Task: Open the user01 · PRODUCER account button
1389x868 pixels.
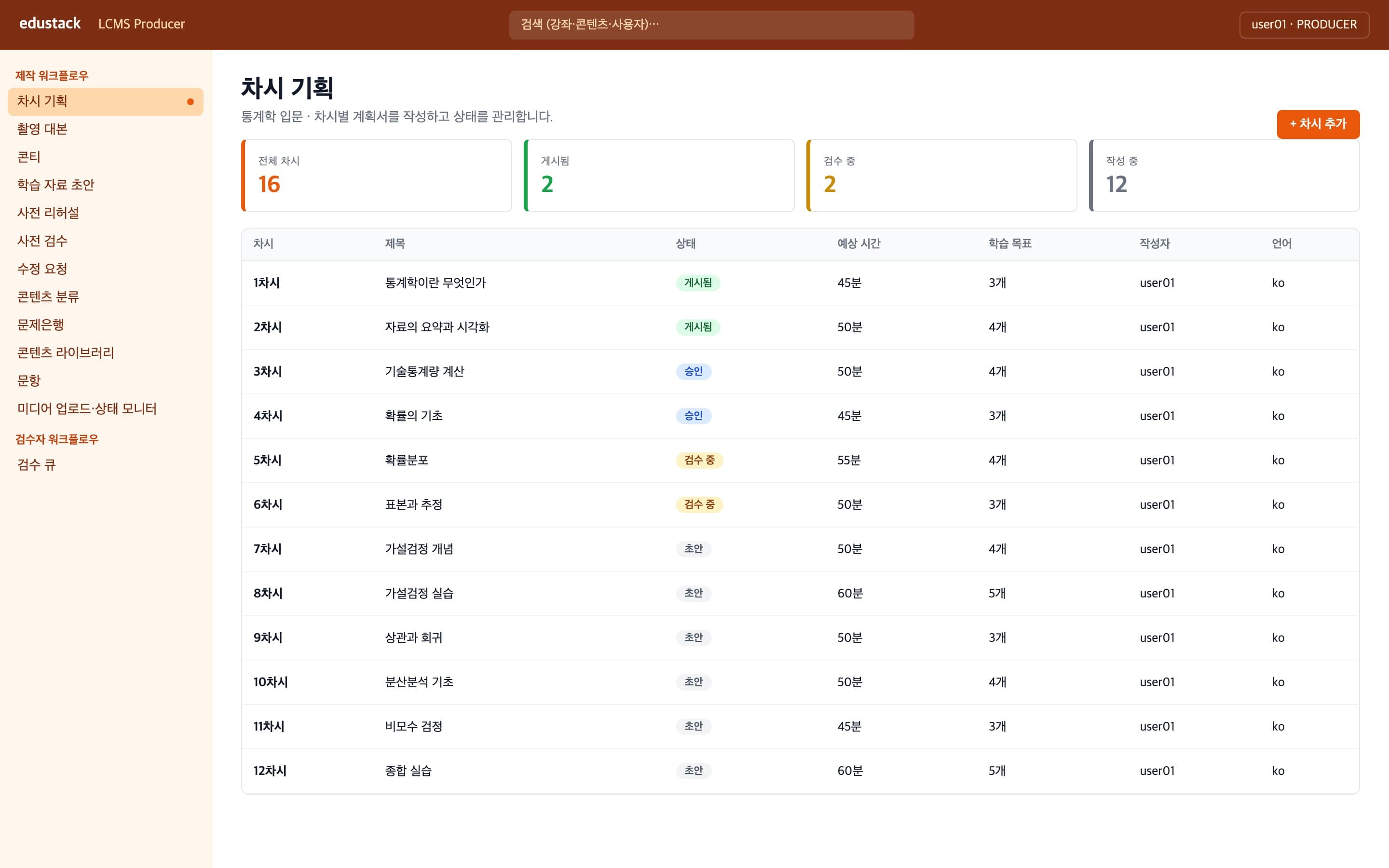Action: coord(1304,25)
